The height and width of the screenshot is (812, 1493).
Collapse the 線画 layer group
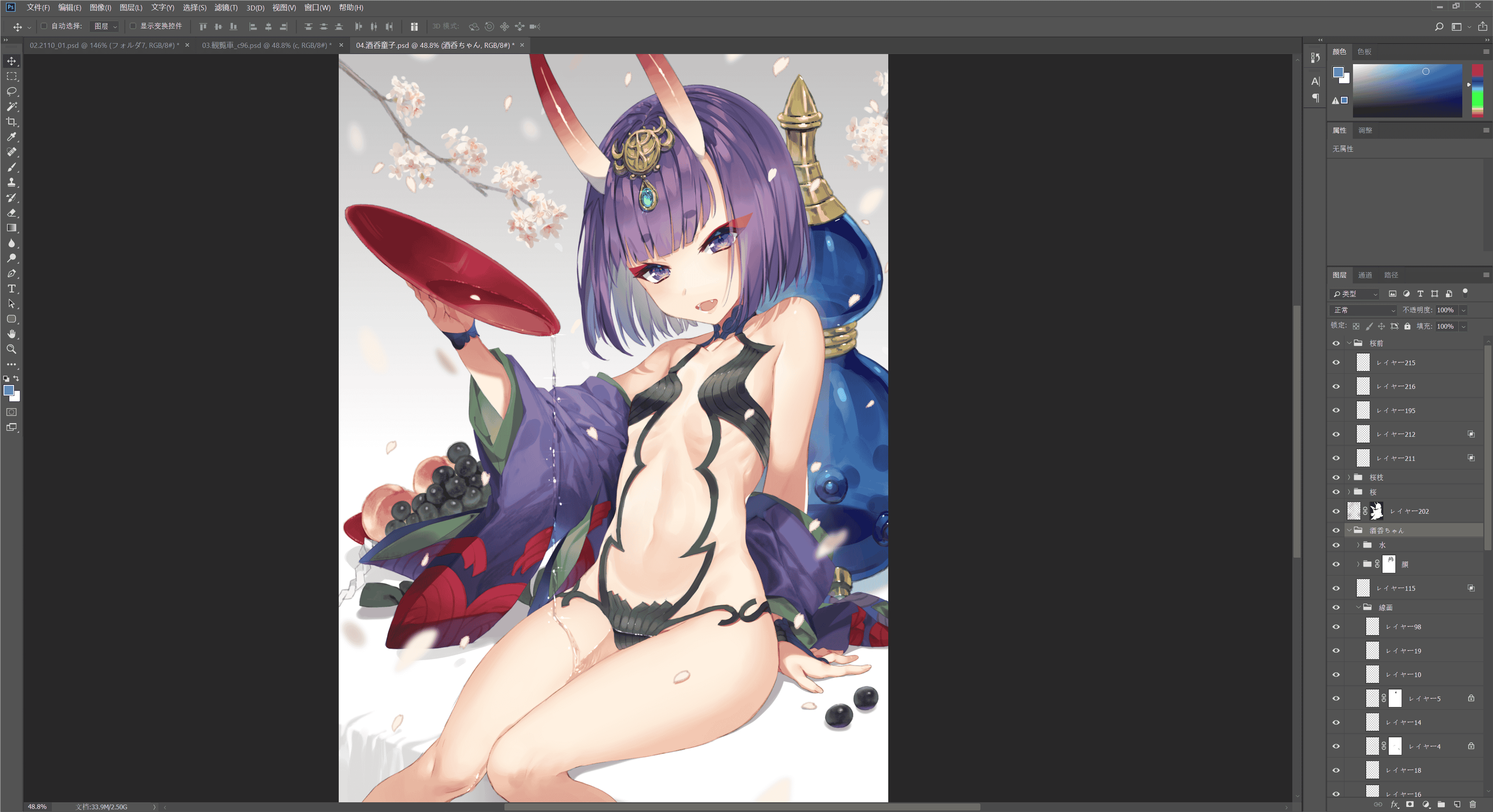[x=1358, y=607]
